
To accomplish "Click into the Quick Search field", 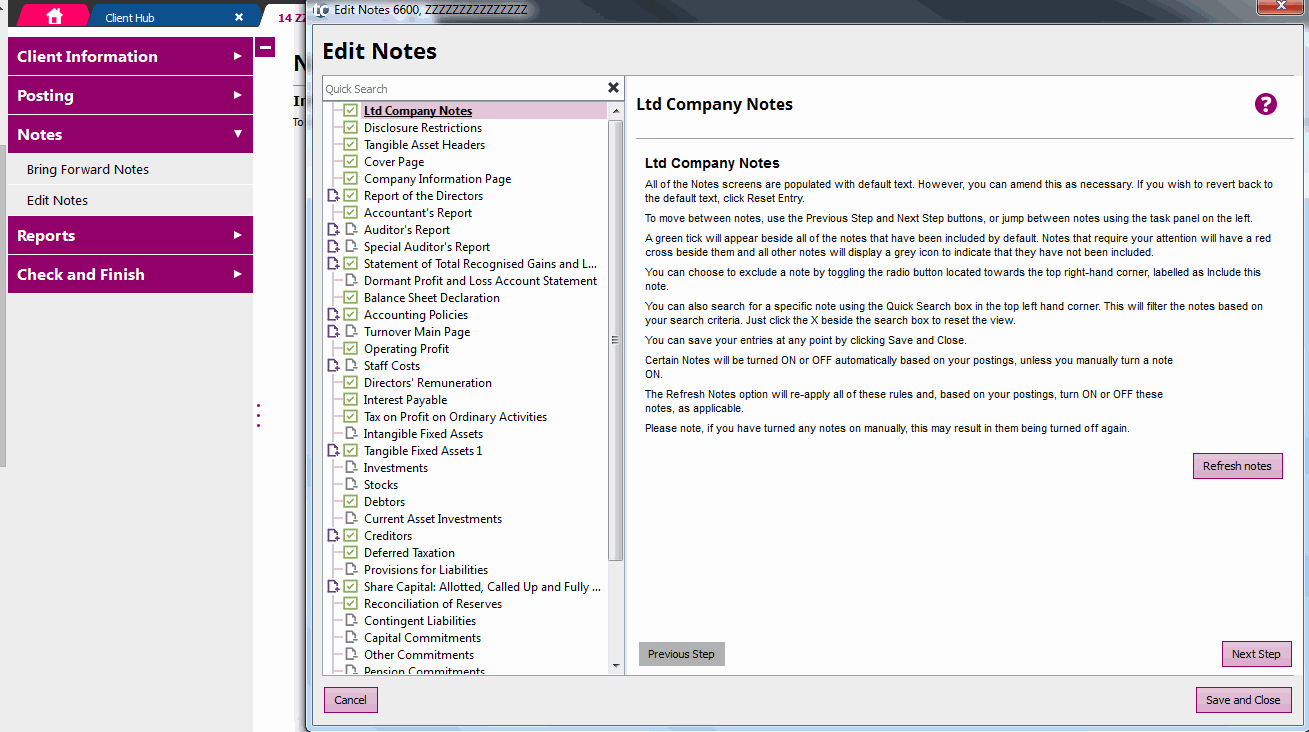I will pos(463,89).
